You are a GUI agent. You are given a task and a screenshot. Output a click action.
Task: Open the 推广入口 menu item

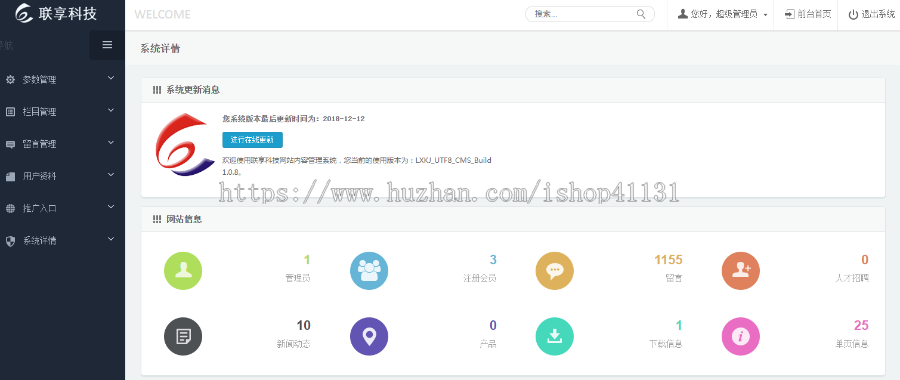[x=62, y=208]
